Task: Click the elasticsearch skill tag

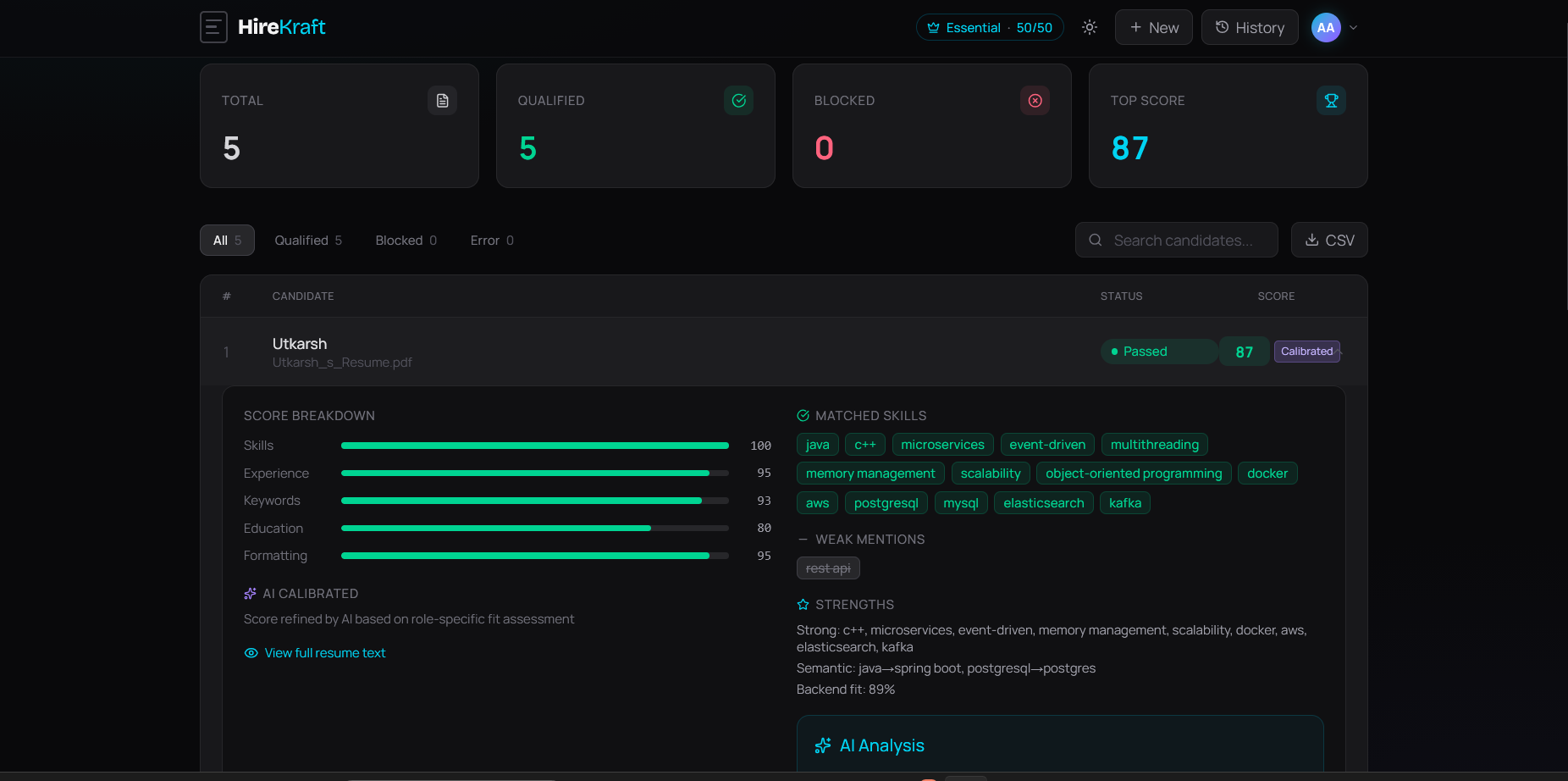Action: [x=1044, y=503]
